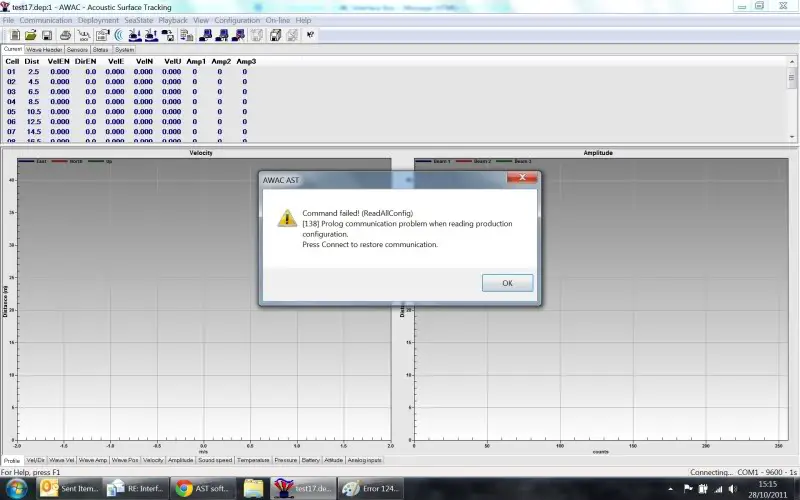This screenshot has height=500, width=800.
Task: Select the Sound speed graph tab
Action: click(x=215, y=460)
